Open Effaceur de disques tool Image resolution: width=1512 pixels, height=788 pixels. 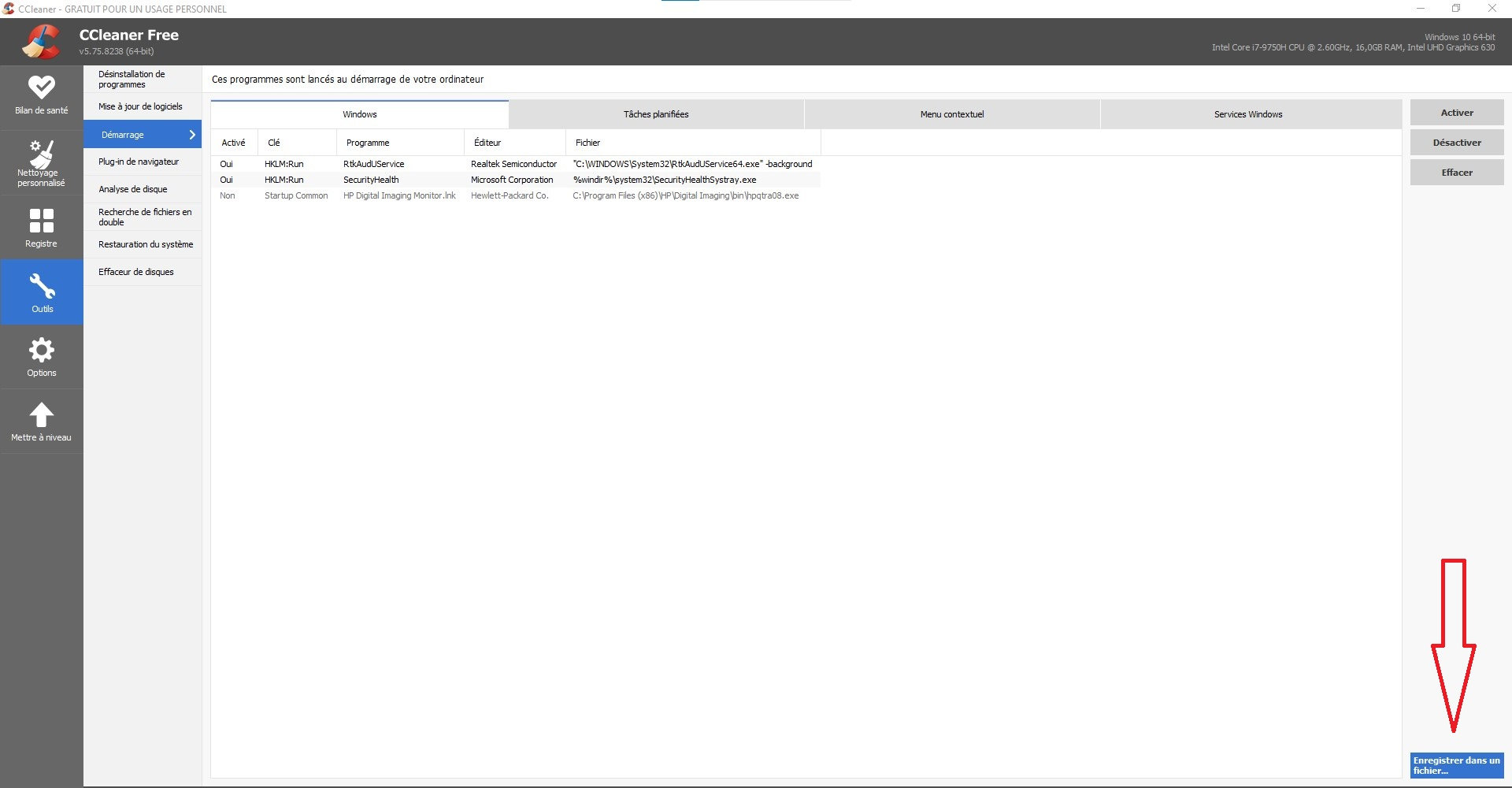coord(143,272)
